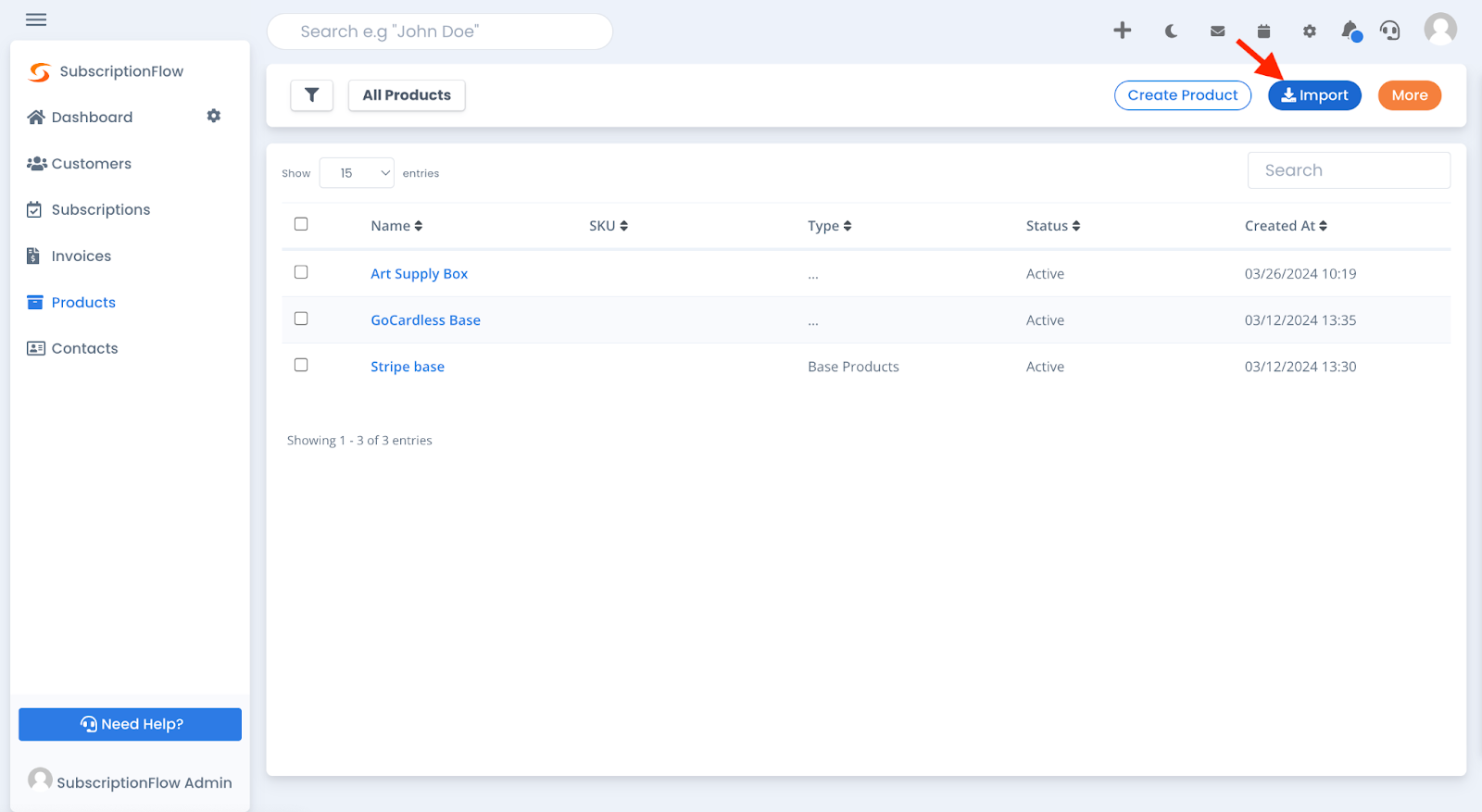Open user profile avatar top right

[x=1440, y=29]
